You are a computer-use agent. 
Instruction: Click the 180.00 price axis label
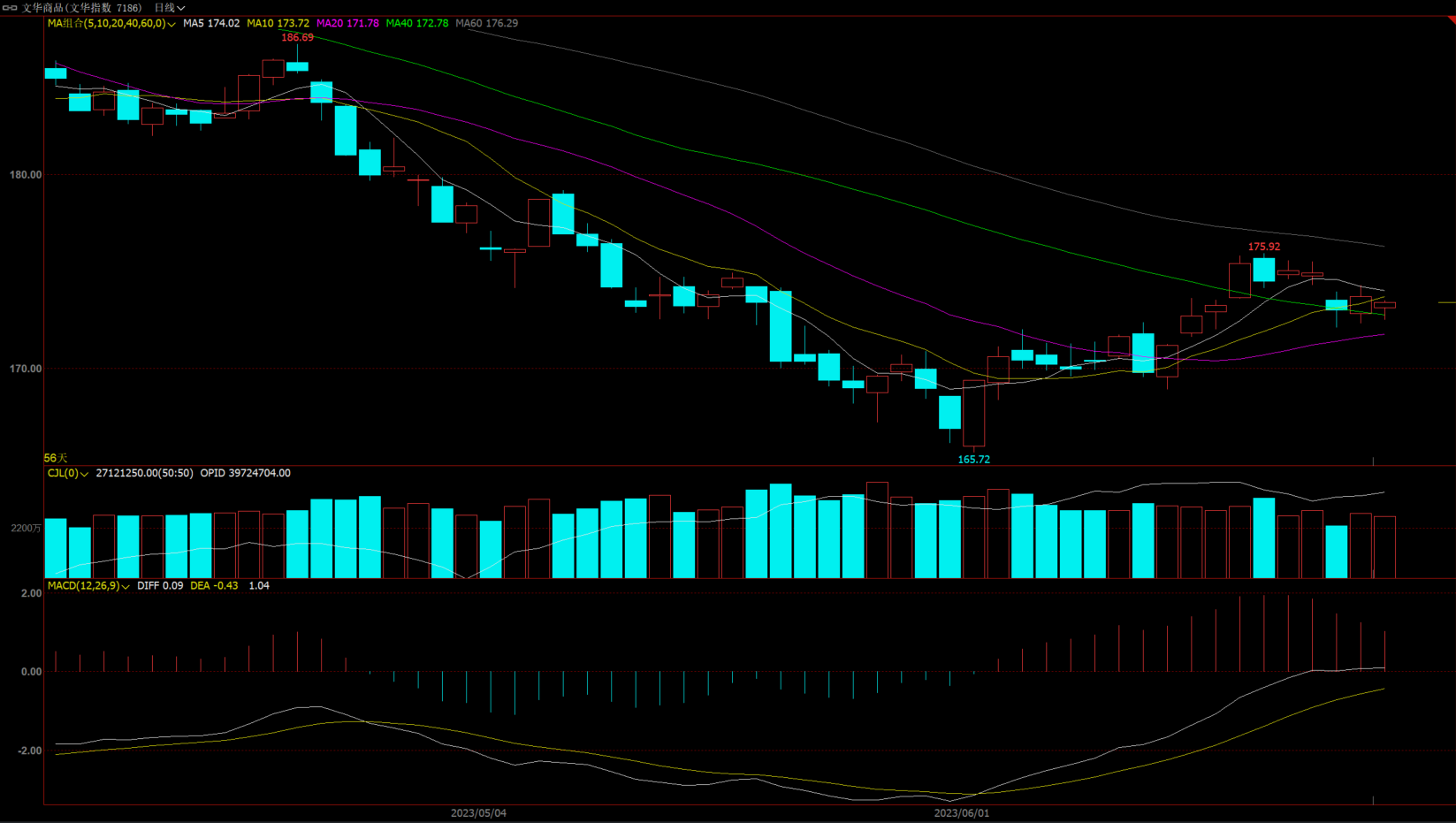(x=26, y=175)
